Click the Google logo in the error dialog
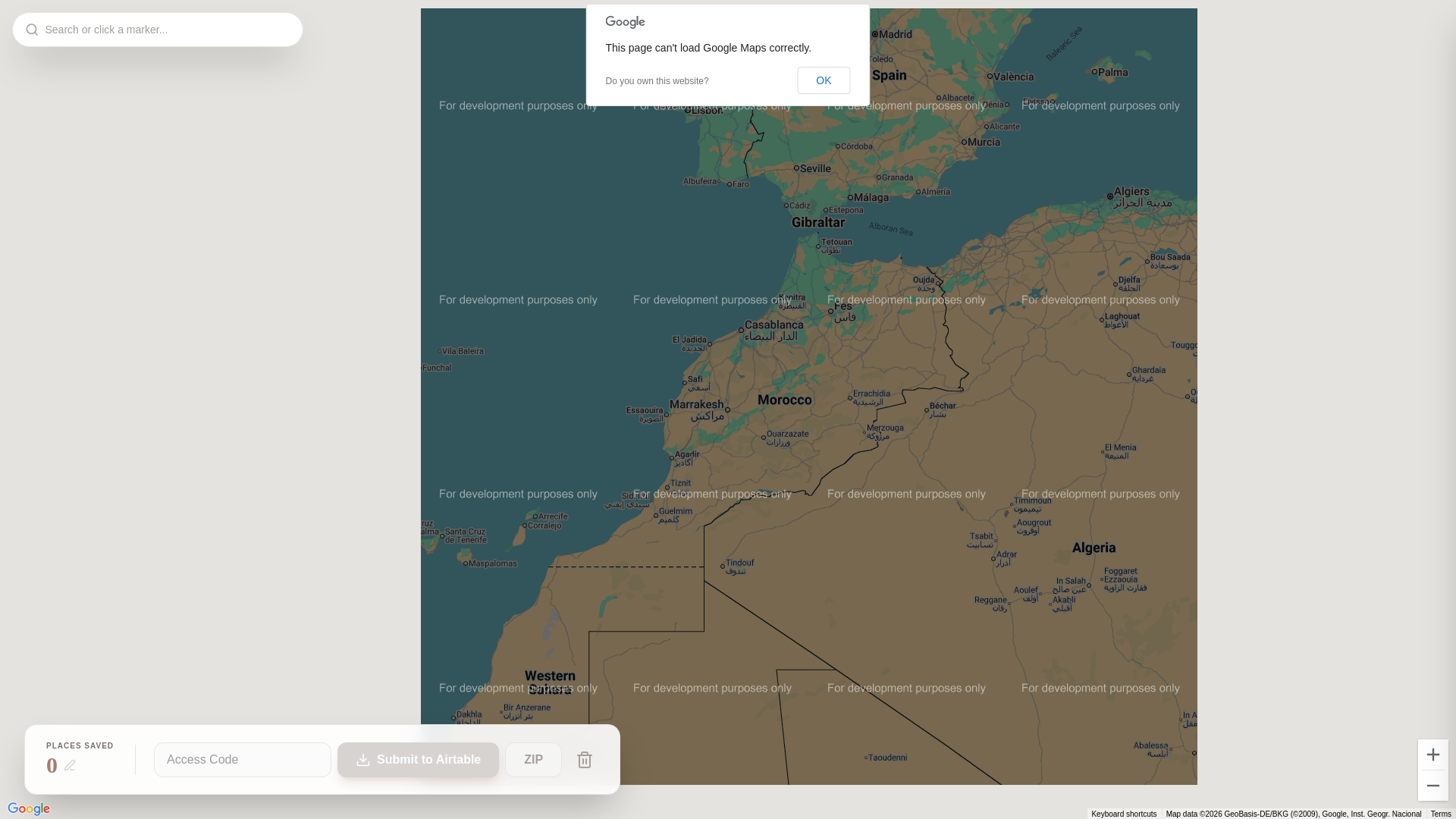 coord(625,23)
